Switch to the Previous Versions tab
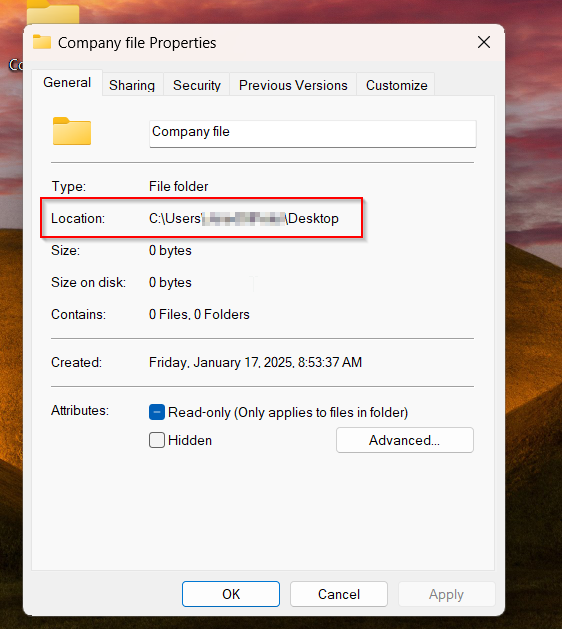Viewport: 562px width, 629px height. pos(293,85)
